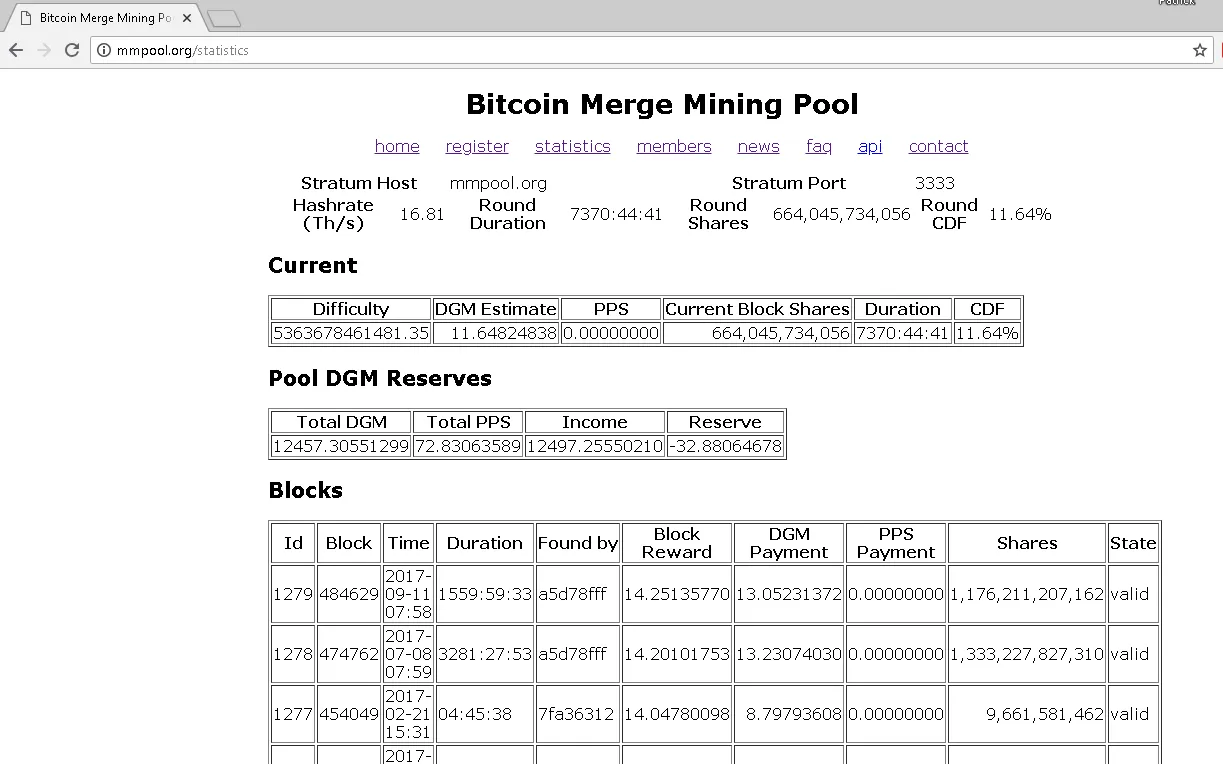Select block Id 1279 cell
Viewport: 1223px width, 764px height.
(x=293, y=594)
